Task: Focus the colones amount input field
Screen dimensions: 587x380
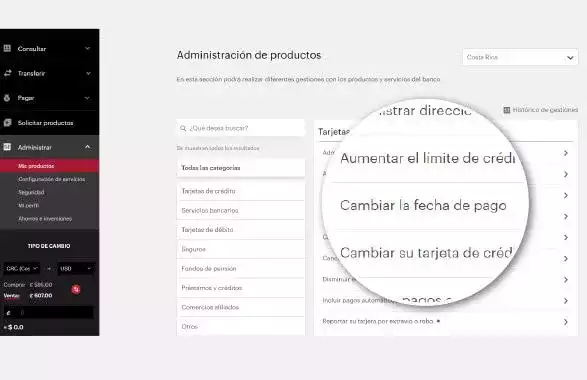Action: [49, 312]
